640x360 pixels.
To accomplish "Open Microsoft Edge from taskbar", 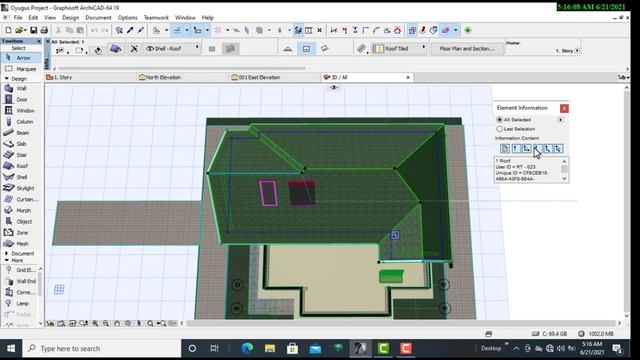I will coord(247,349).
